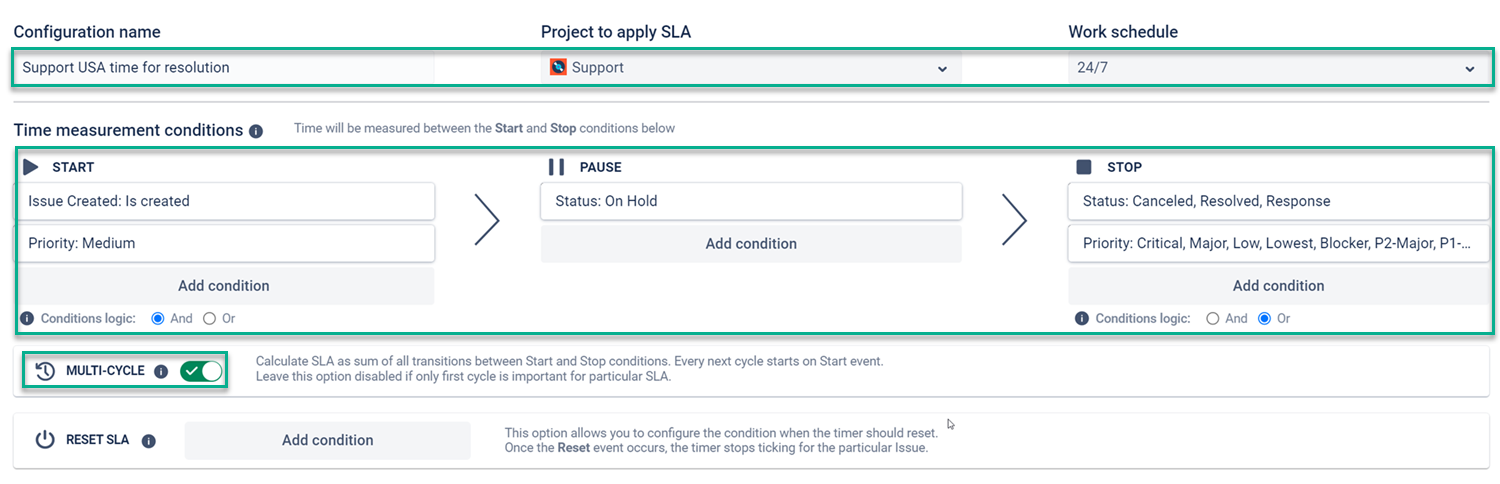The image size is (1500, 484).
Task: Click info icon by Start conditions logic
Action: (27, 319)
